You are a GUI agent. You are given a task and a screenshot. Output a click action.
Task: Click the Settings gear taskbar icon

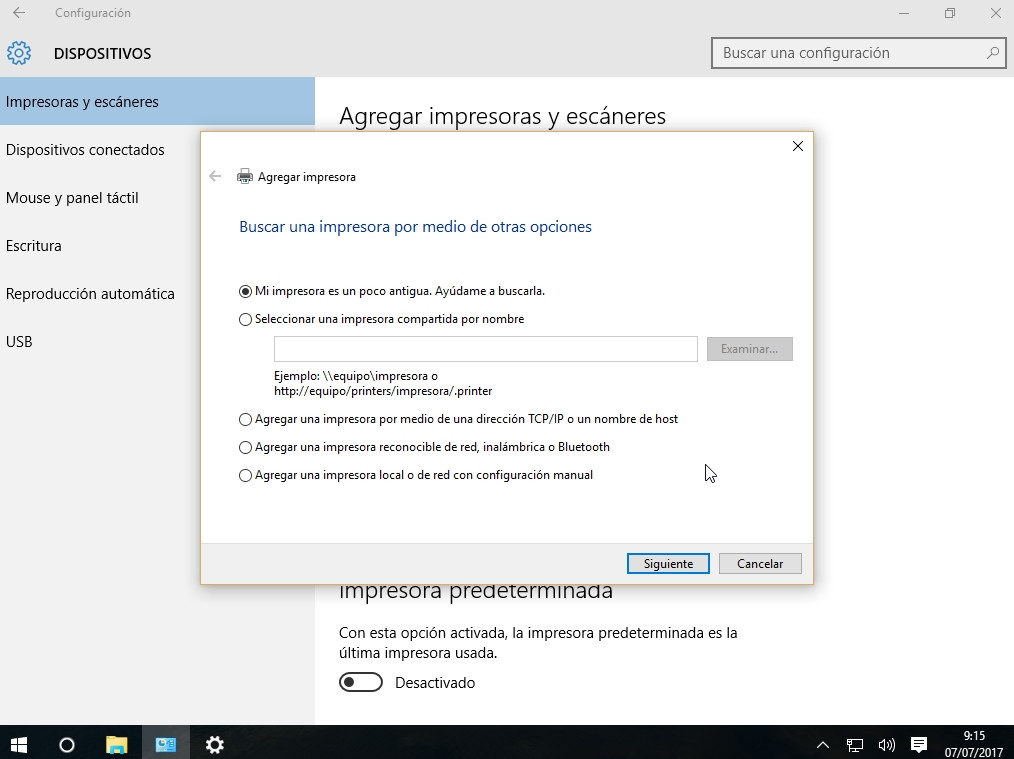pos(214,744)
